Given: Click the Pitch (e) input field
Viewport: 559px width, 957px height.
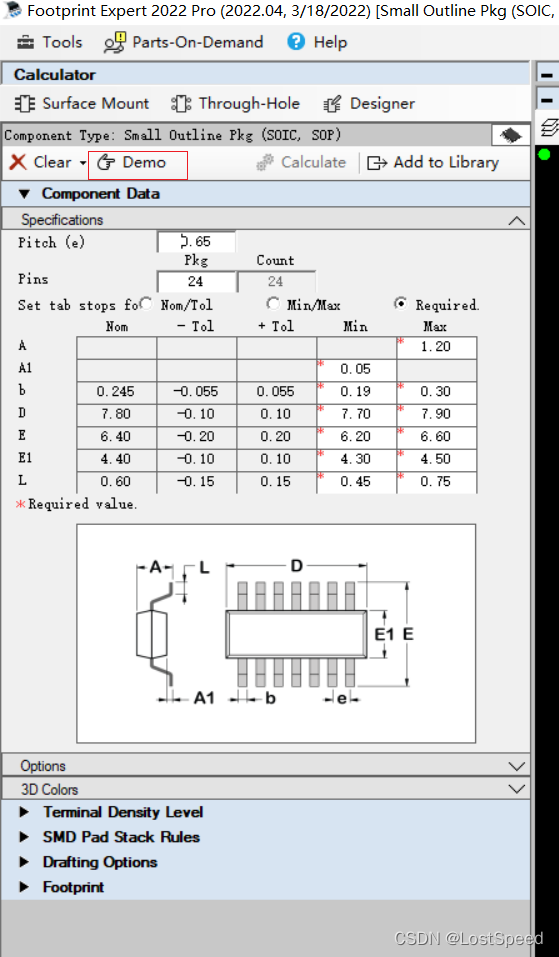Looking at the screenshot, I should tap(196, 242).
